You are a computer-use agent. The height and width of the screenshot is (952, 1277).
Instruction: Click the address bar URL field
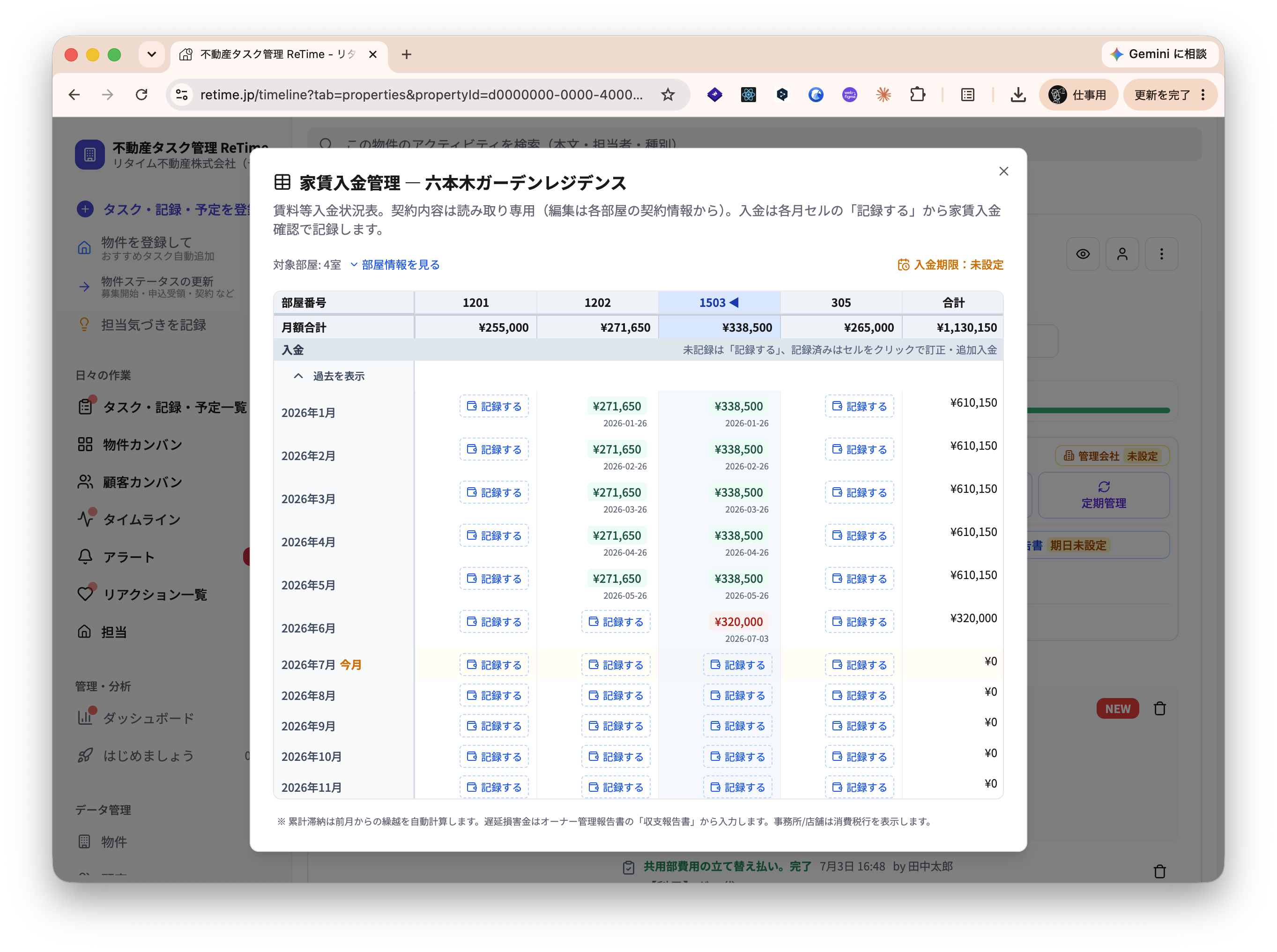[x=421, y=95]
